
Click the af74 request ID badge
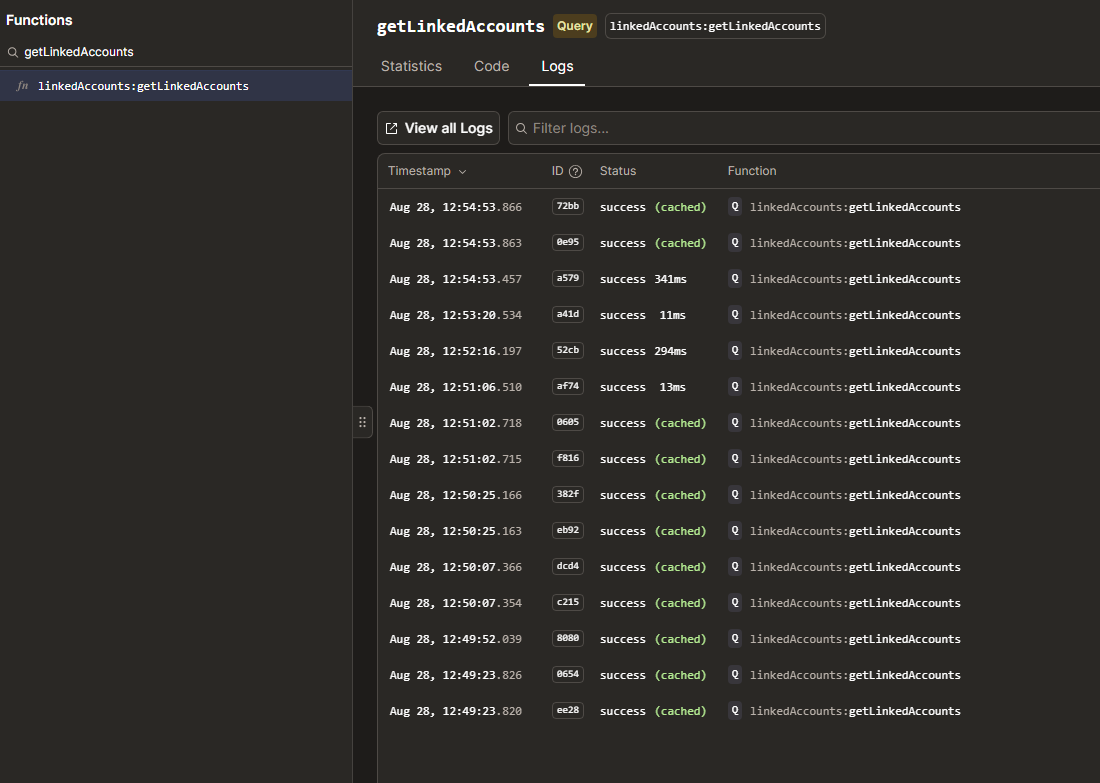pos(568,387)
